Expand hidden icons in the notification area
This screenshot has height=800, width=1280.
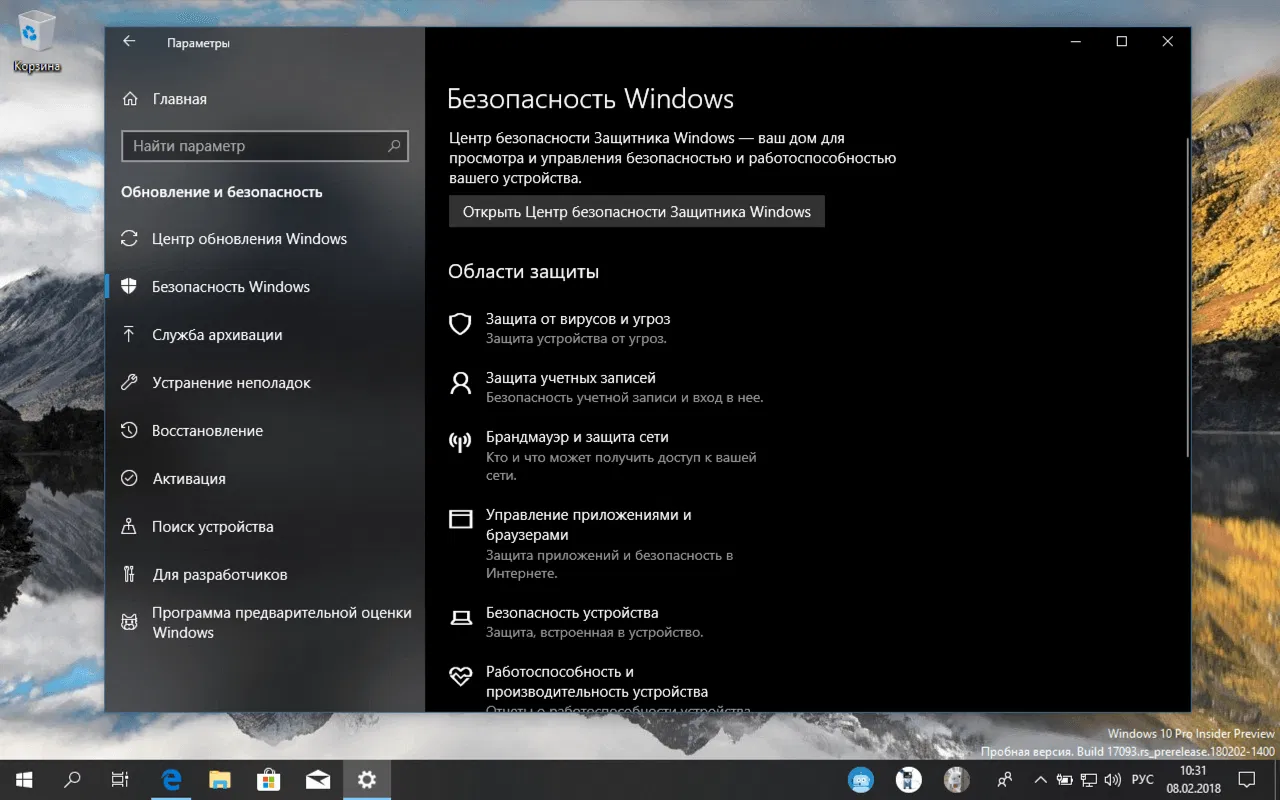pyautogui.click(x=1040, y=779)
